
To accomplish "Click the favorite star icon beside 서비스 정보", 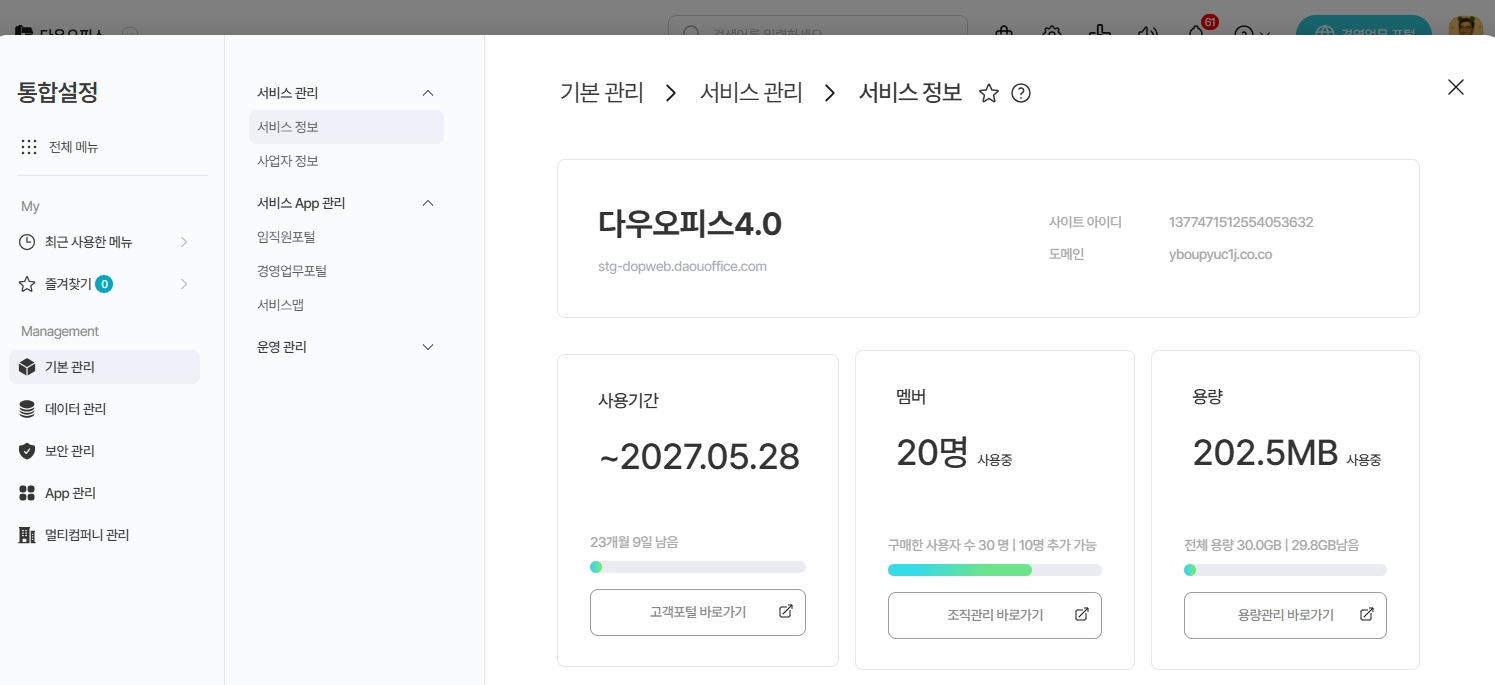I will tap(988, 93).
